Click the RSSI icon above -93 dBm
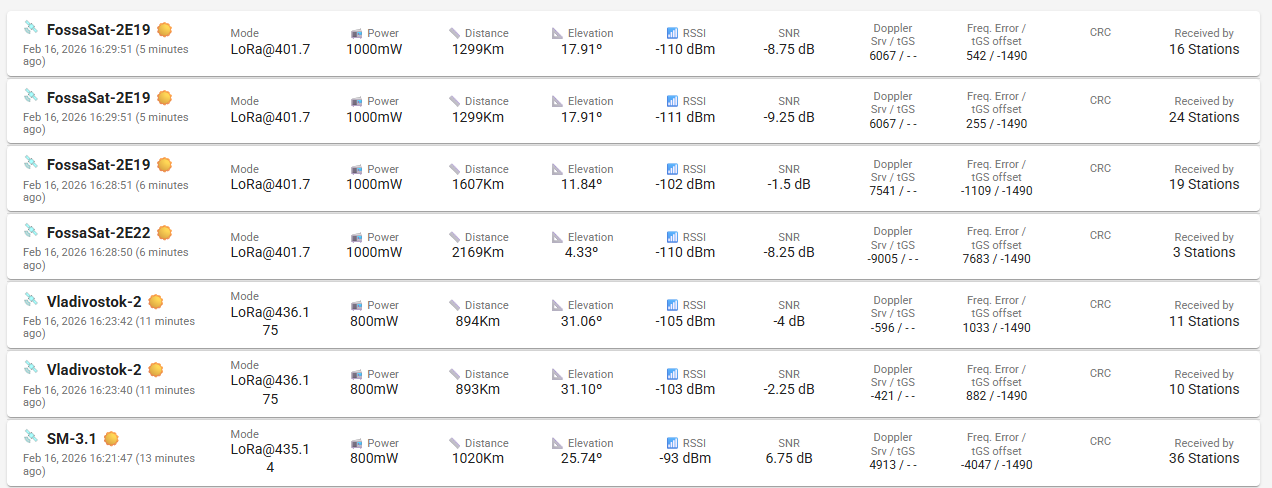The width and height of the screenshot is (1272, 488). coord(672,443)
